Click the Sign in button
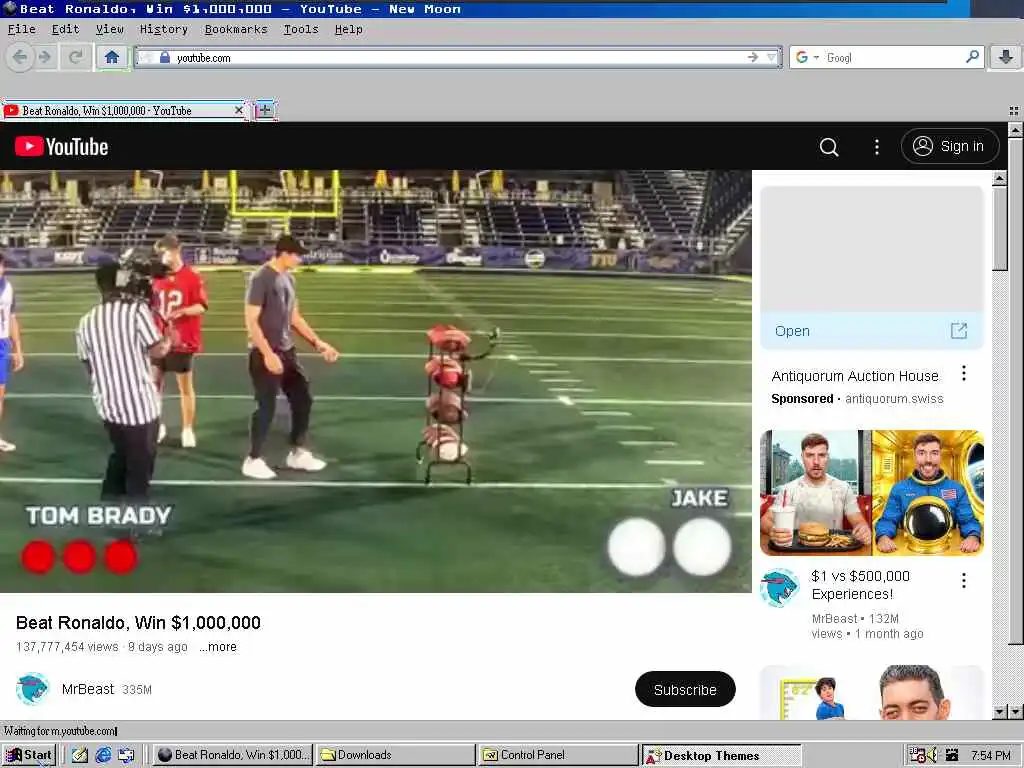 coord(950,146)
